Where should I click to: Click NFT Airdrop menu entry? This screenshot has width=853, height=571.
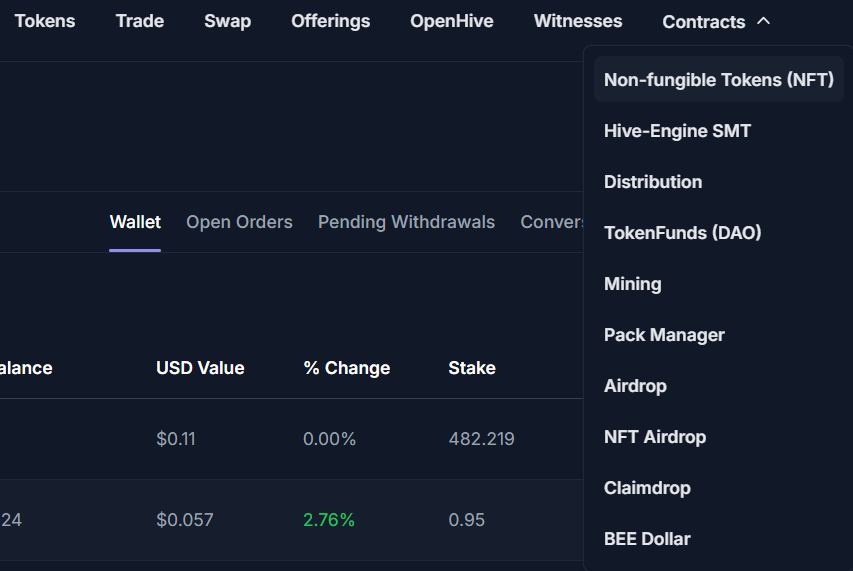(x=654, y=437)
